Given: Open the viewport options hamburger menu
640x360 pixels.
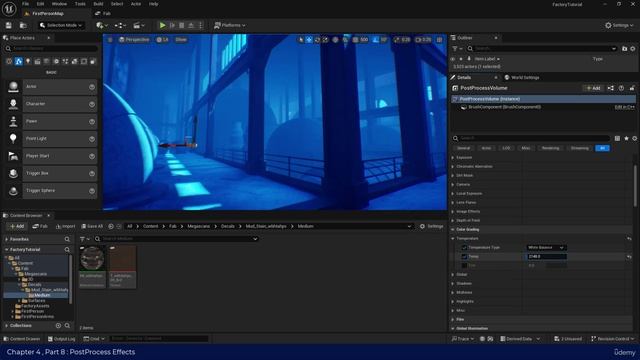Looking at the screenshot, I should [110, 40].
